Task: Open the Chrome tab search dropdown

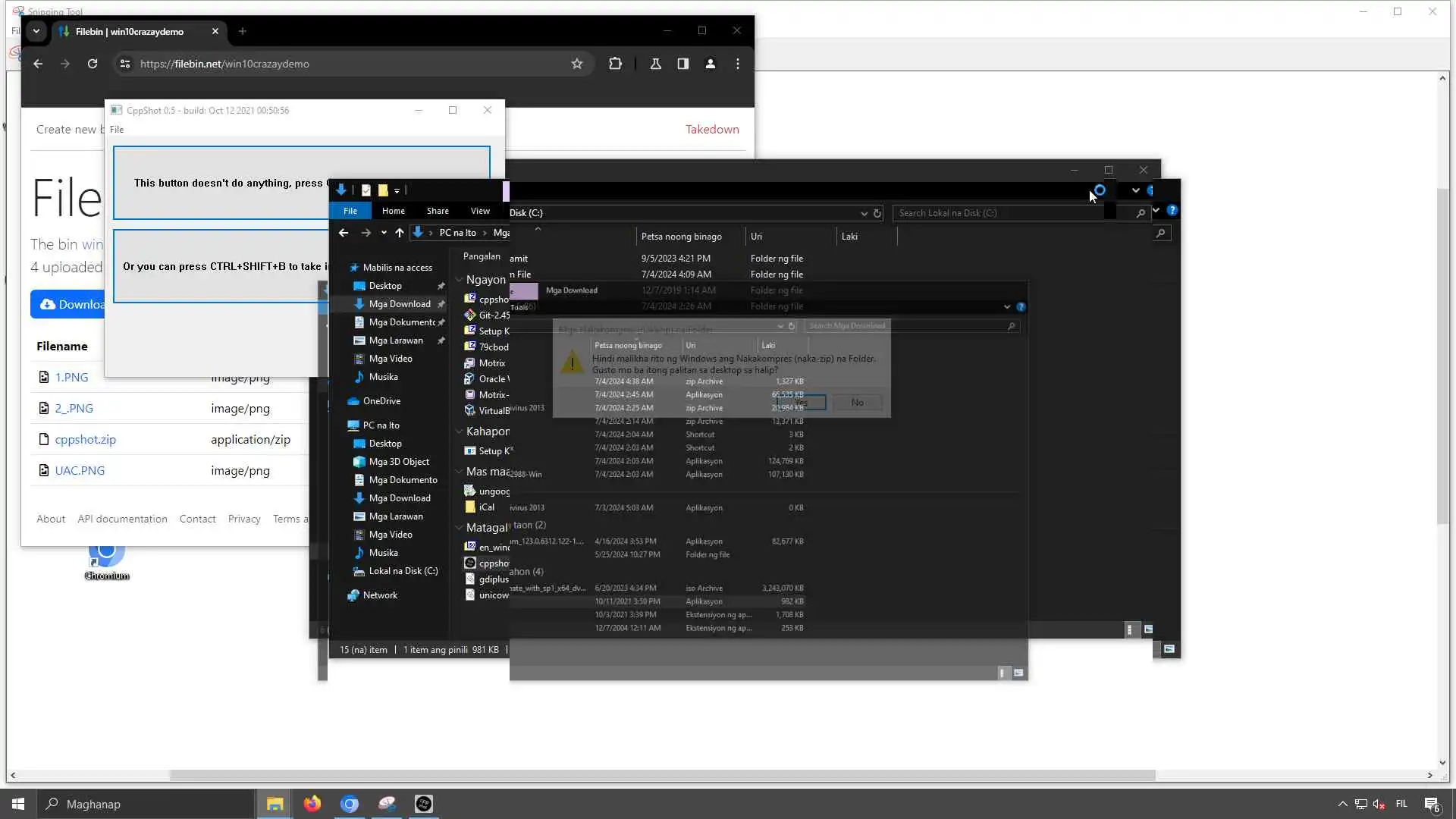Action: [x=36, y=31]
